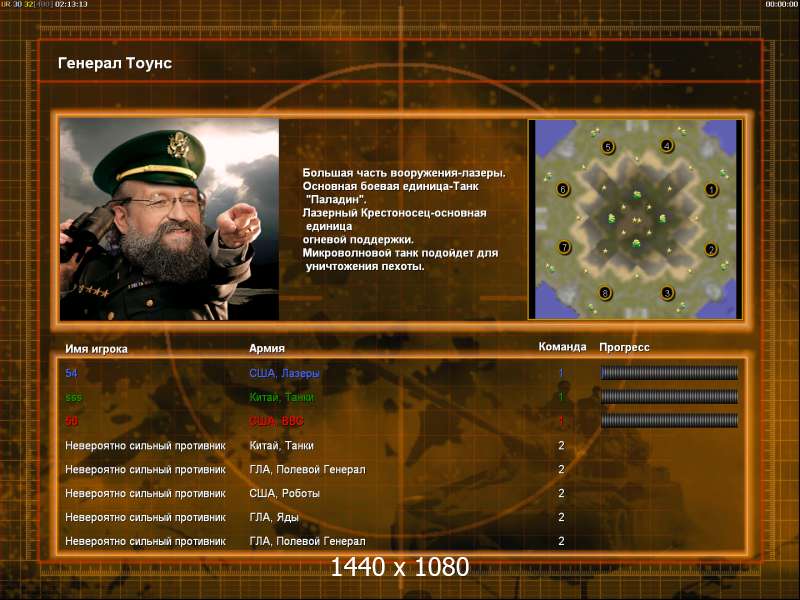Select start position 3 on the minimap
Screen dimensions: 800x600
click(x=666, y=293)
